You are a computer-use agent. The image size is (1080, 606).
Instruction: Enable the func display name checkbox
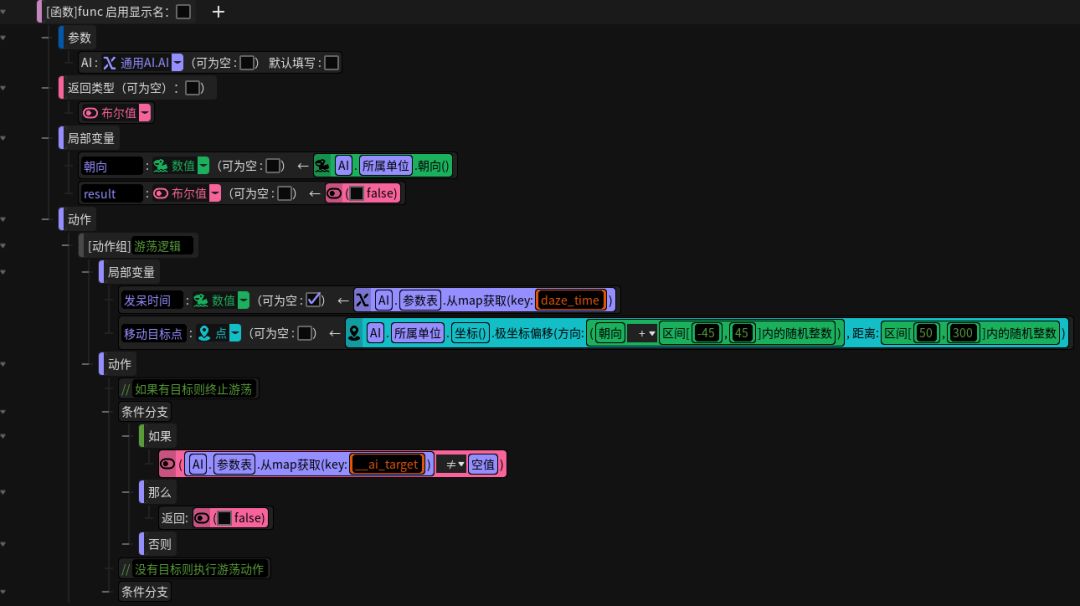(x=183, y=12)
